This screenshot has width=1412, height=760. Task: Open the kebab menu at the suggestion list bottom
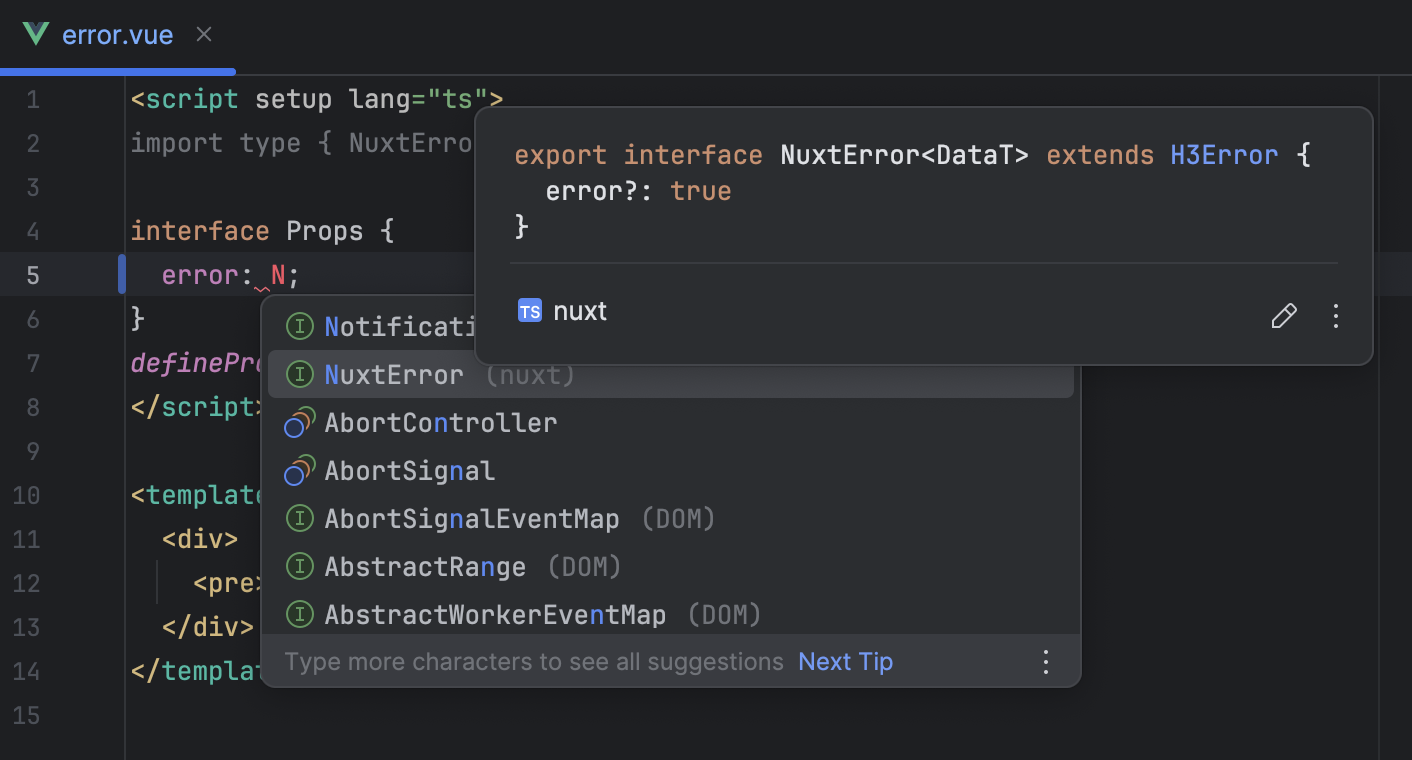click(1045, 661)
